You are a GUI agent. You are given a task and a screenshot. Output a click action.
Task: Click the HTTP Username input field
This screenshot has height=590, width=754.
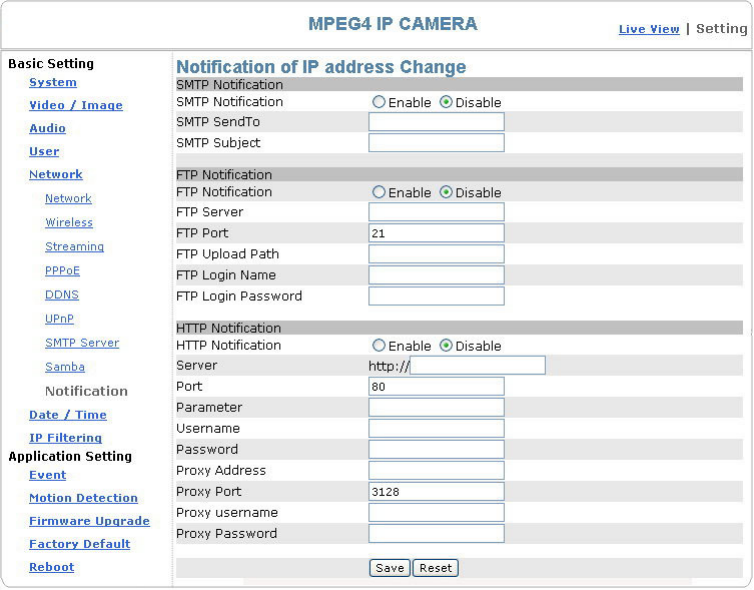(x=436, y=428)
